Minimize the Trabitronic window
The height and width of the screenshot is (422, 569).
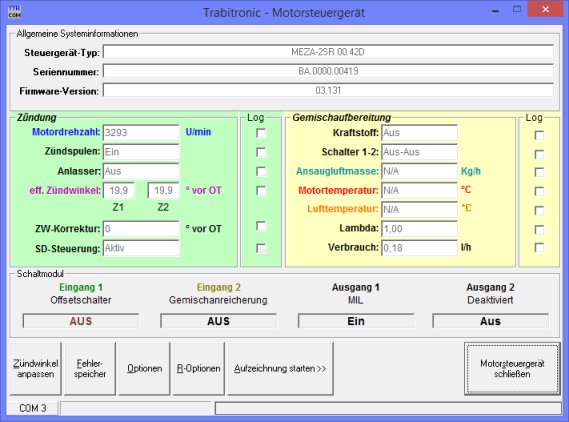click(x=495, y=11)
